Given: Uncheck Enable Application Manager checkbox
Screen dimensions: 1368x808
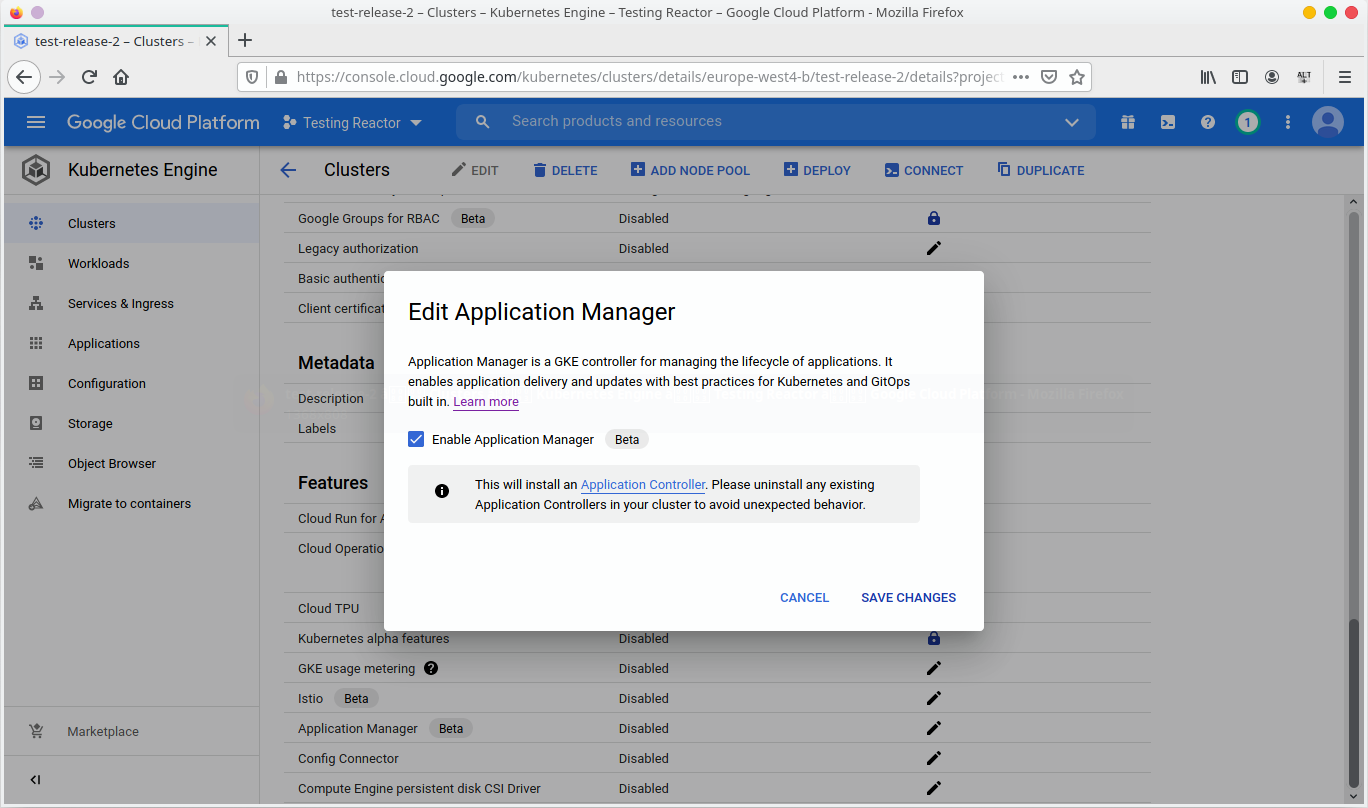Looking at the screenshot, I should point(416,439).
